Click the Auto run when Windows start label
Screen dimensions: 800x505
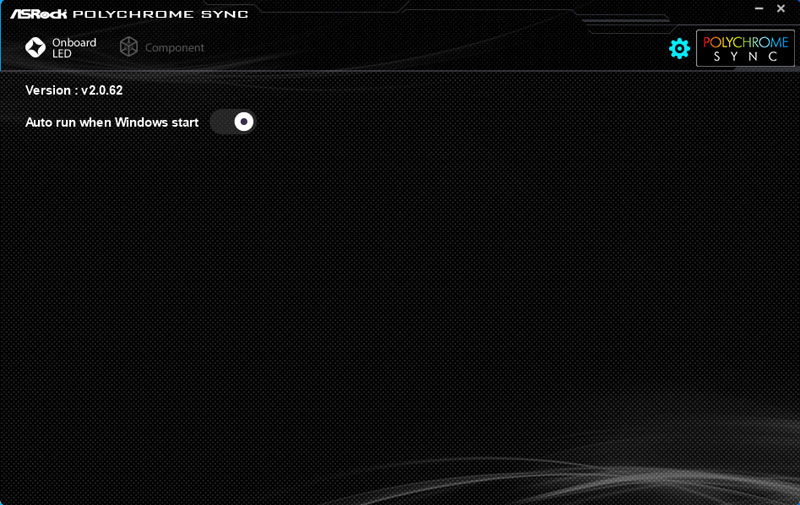112,122
